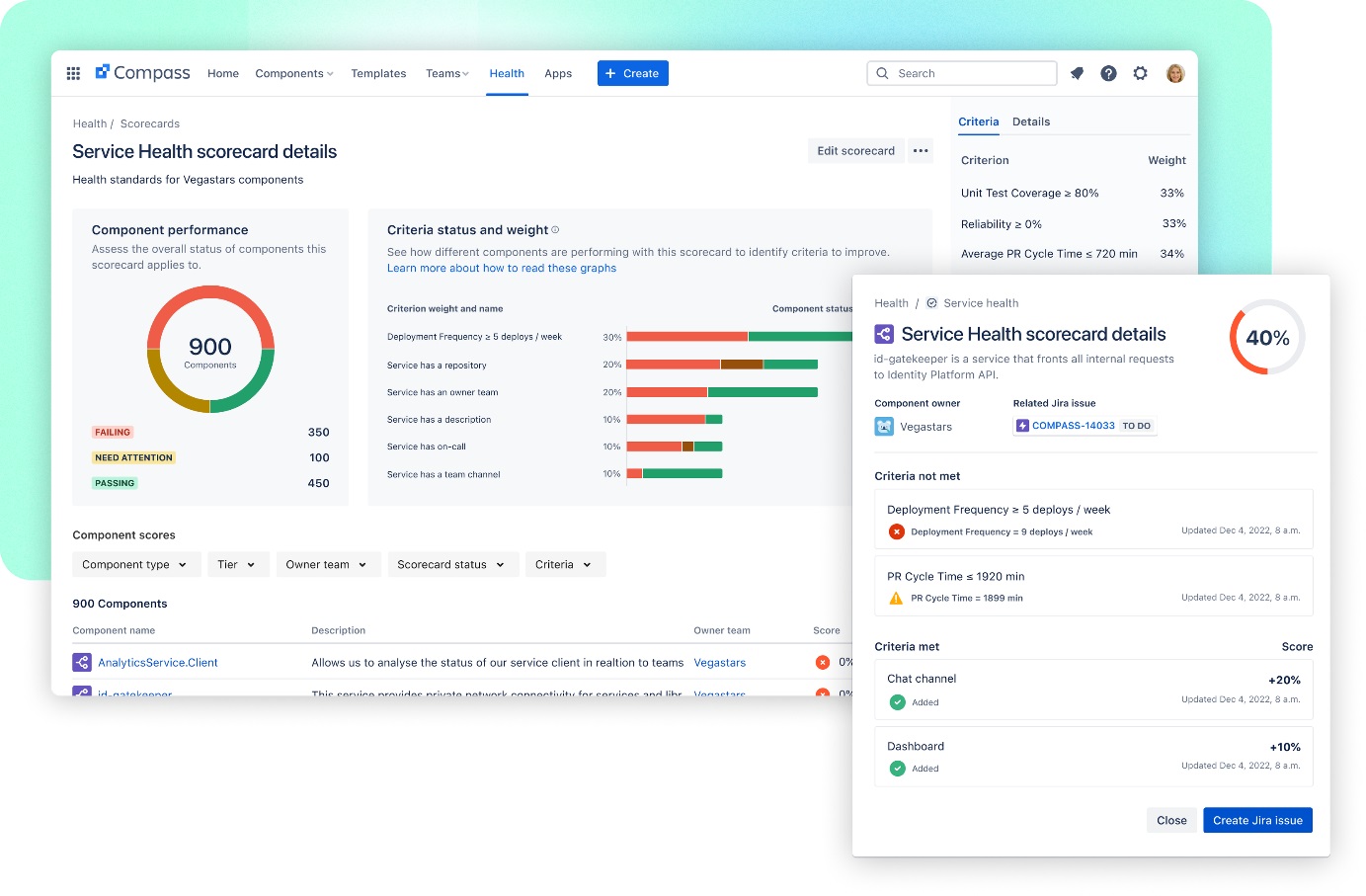Screen dimensions: 1366x896
Task: Open the announcements flag icon
Action: click(x=1077, y=72)
